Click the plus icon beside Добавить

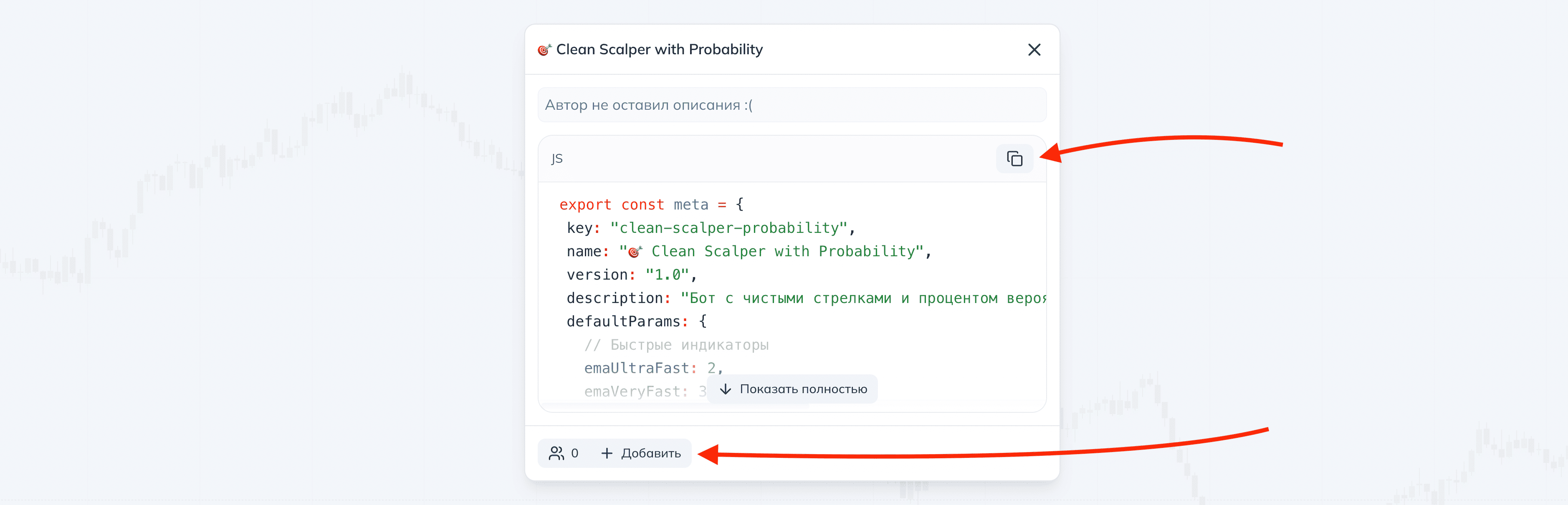click(x=606, y=453)
